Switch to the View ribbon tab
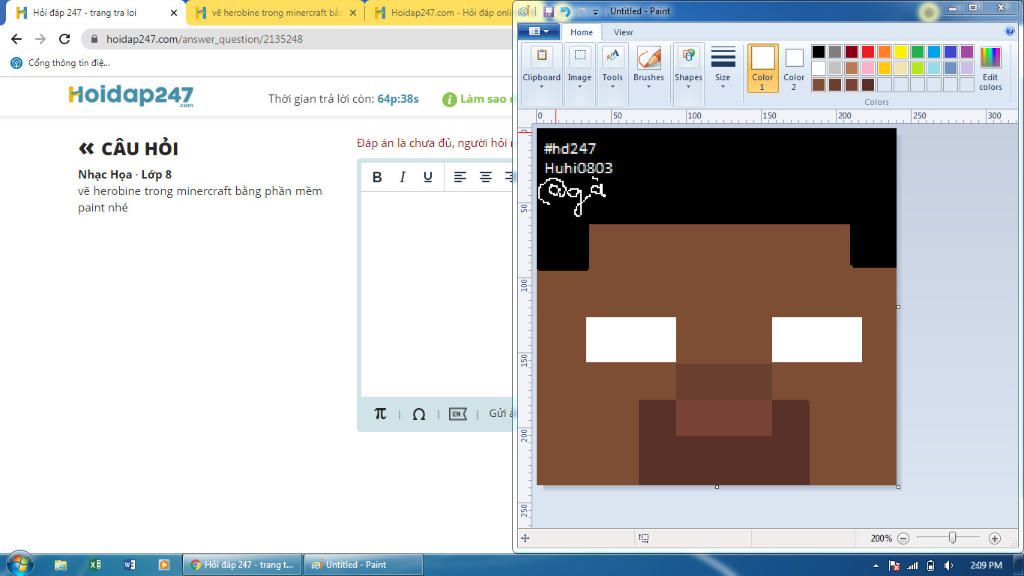 pos(623,32)
